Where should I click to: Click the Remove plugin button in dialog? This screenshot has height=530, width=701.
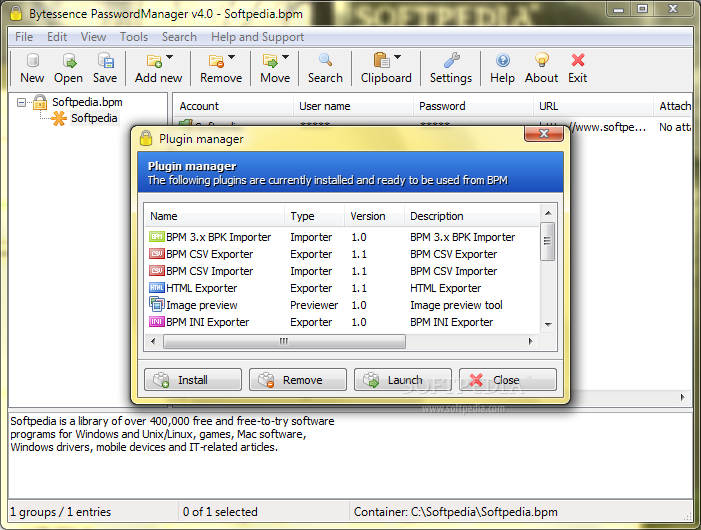click(298, 380)
